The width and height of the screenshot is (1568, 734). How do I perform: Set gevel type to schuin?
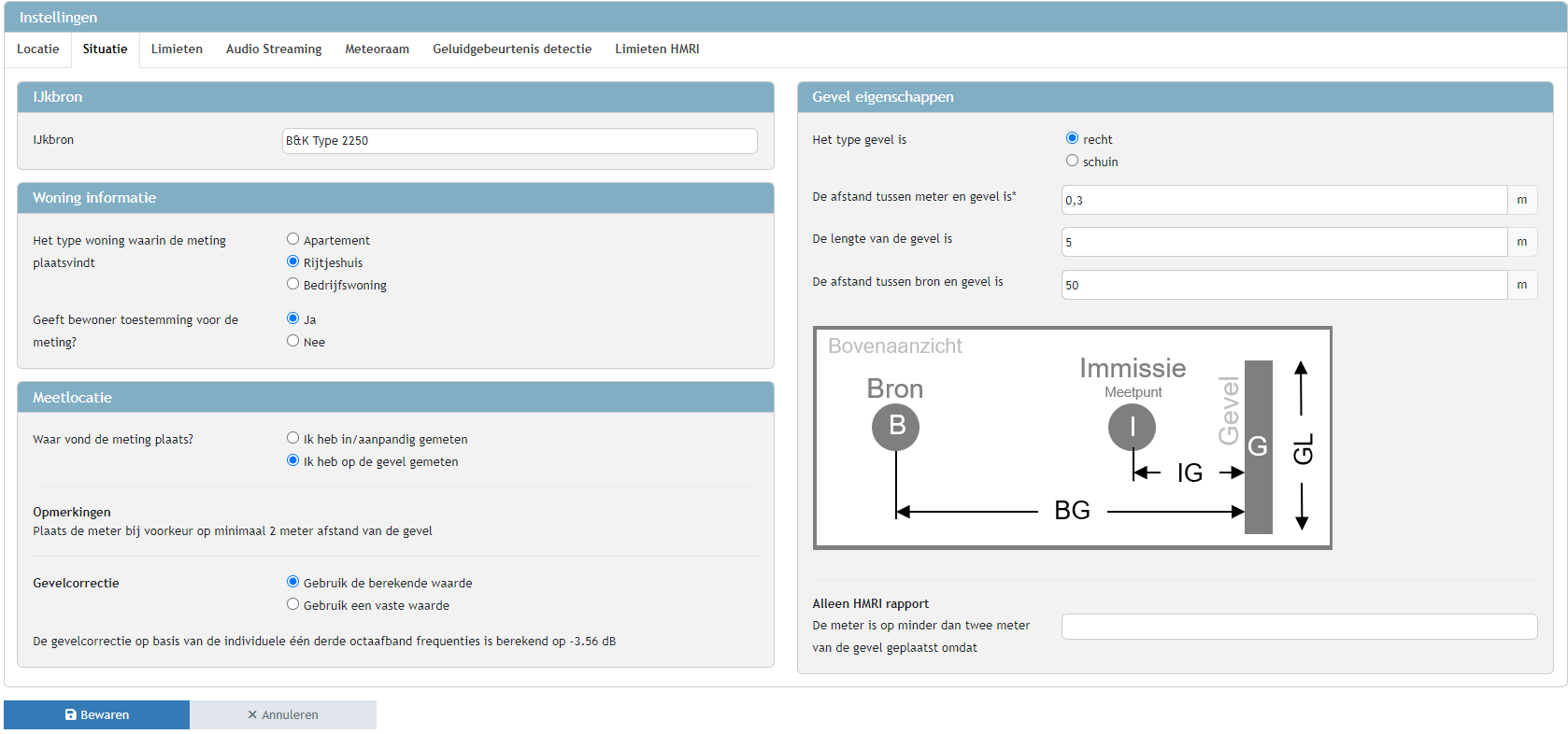click(x=1073, y=162)
